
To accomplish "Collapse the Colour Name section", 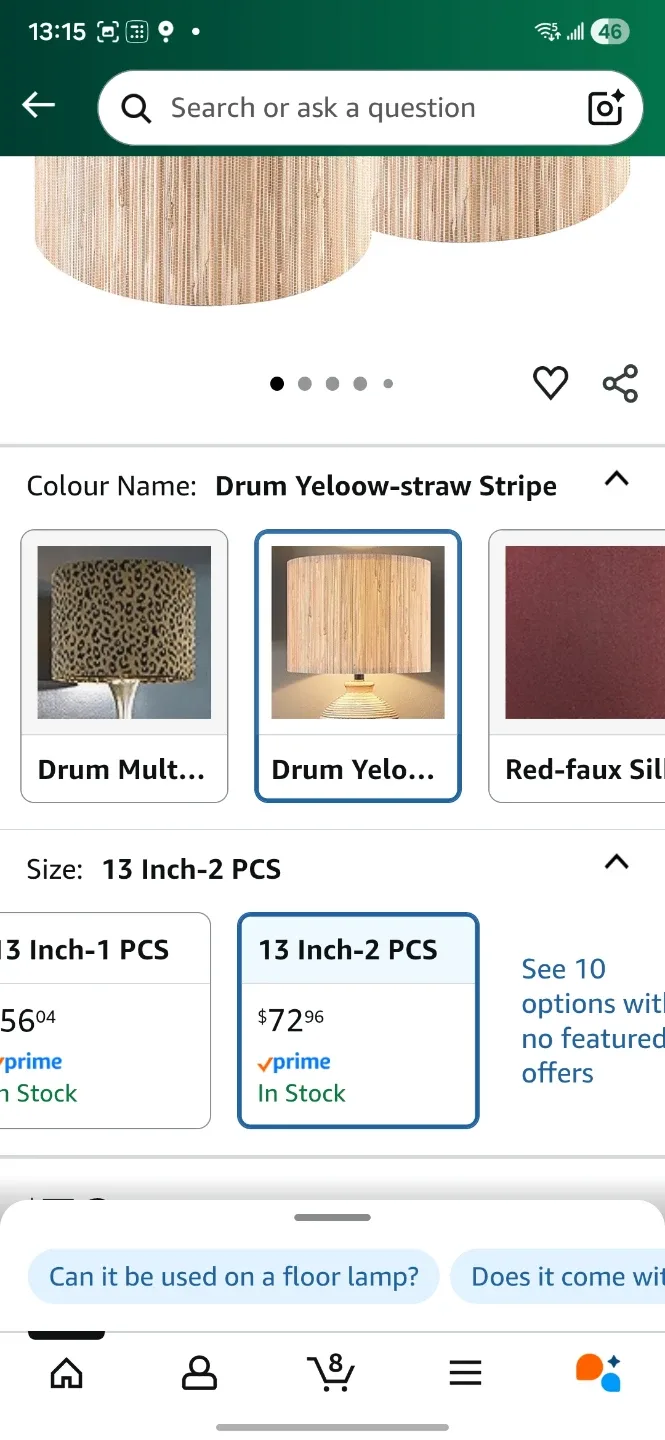I will click(617, 480).
